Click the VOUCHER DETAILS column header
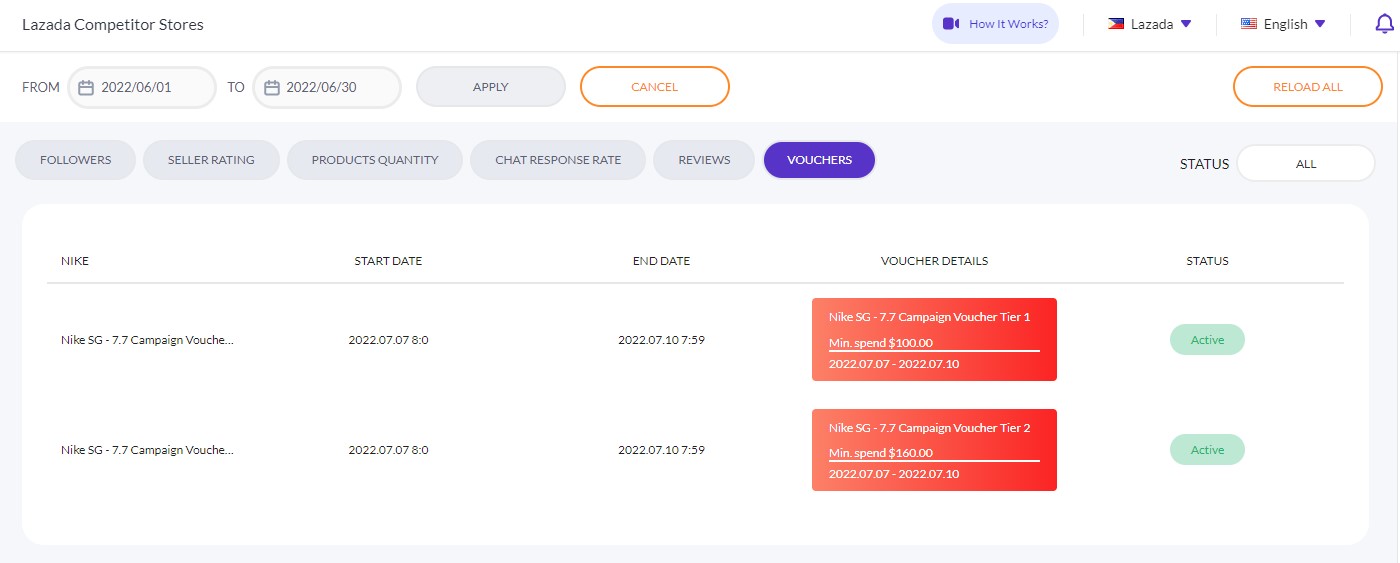Image resolution: width=1400 pixels, height=563 pixels. [x=934, y=261]
